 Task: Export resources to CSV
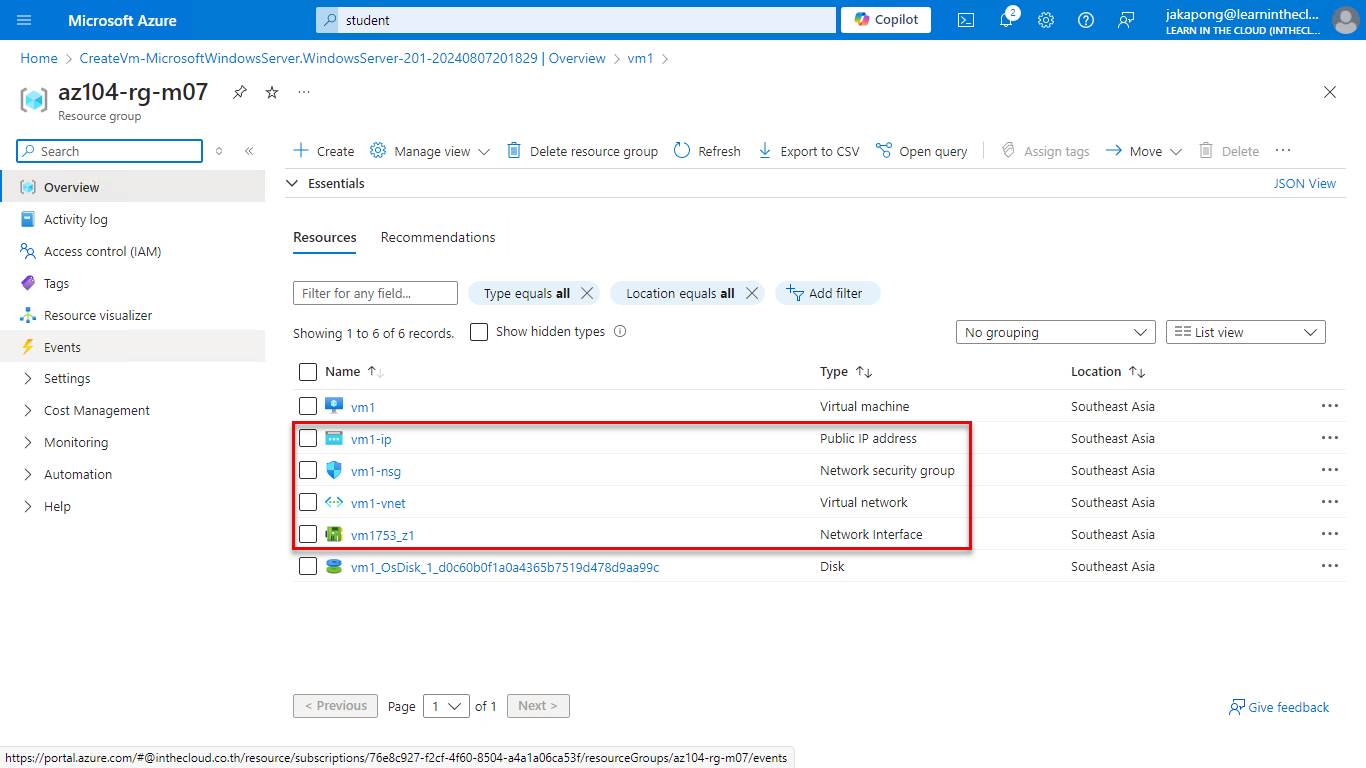pos(808,151)
